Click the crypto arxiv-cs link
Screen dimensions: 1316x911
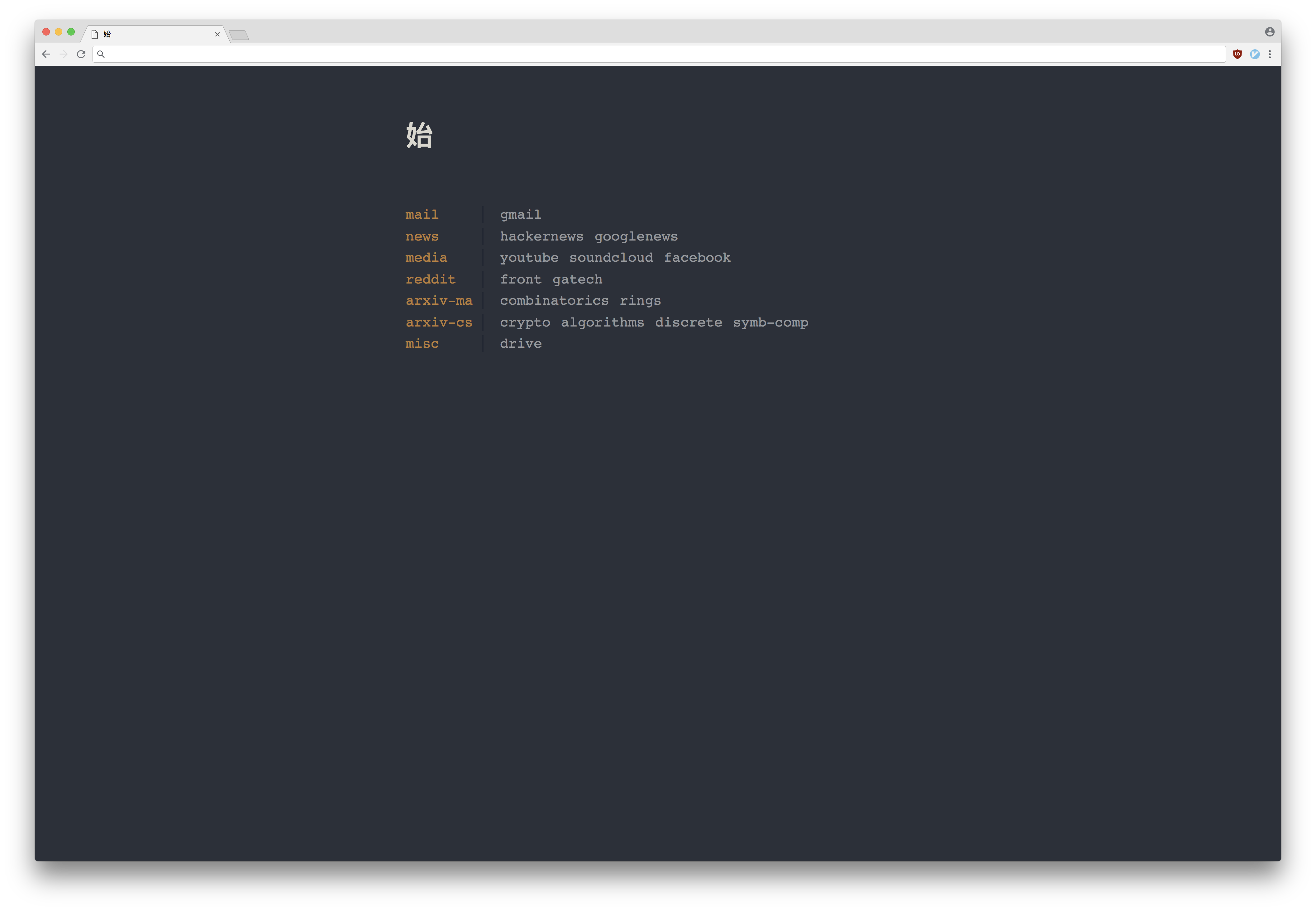(525, 322)
